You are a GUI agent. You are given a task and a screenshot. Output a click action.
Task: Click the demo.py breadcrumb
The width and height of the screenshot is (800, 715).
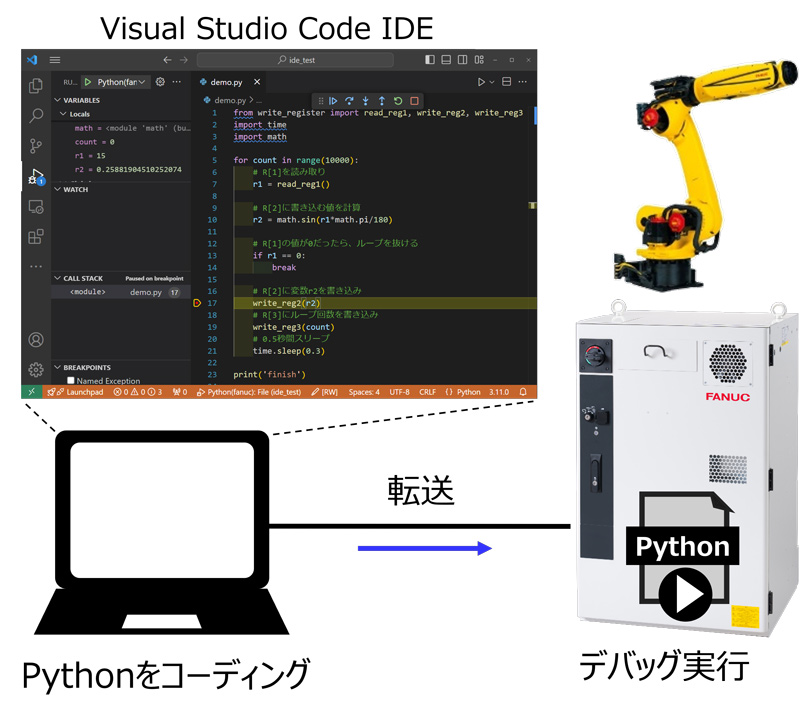[x=230, y=100]
